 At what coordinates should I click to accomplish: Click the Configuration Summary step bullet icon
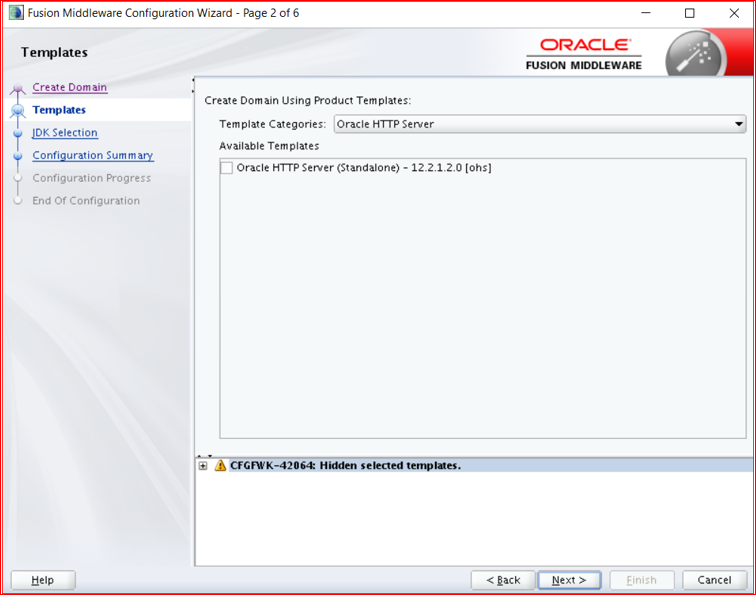[18, 156]
